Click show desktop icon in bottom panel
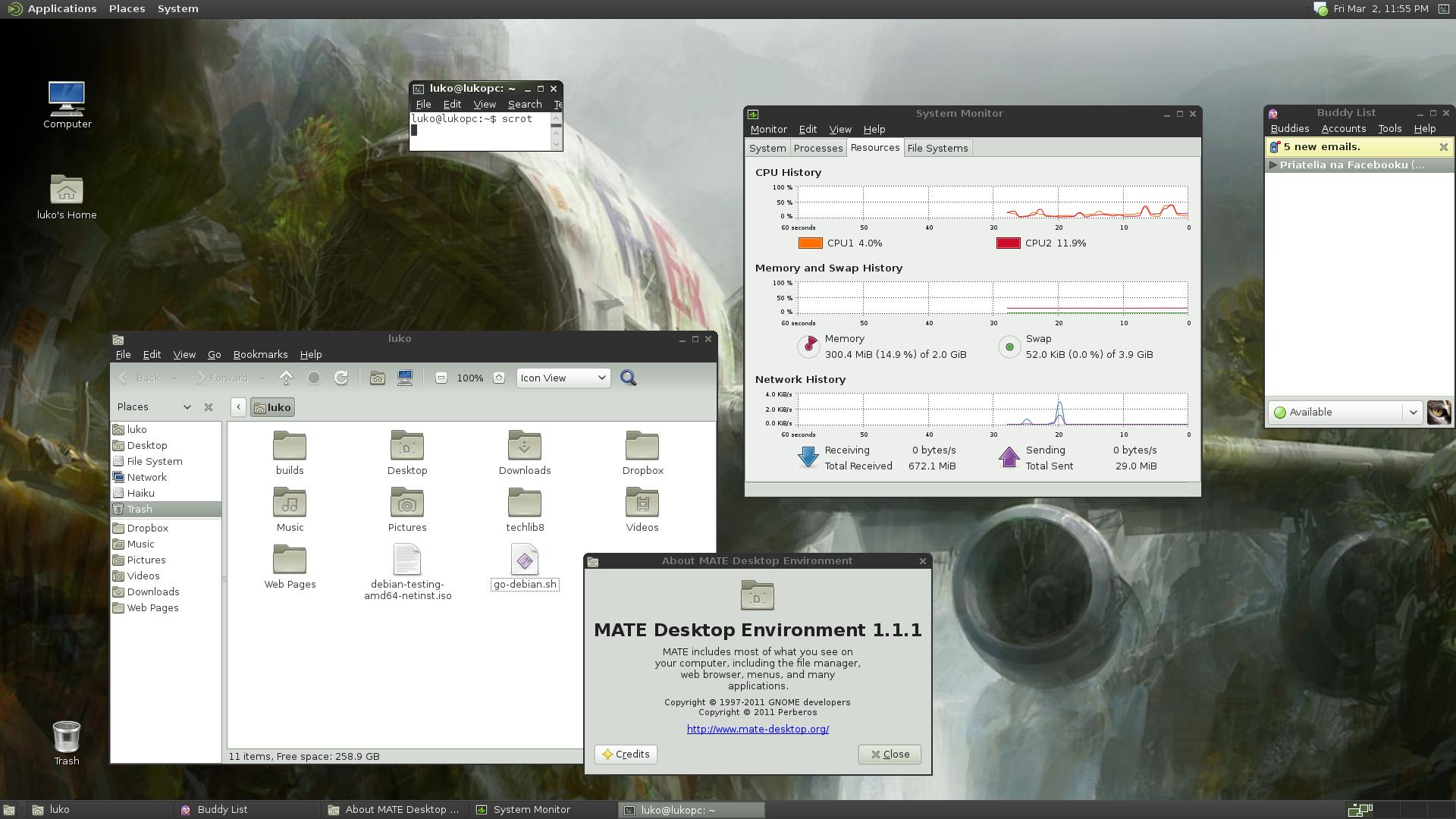Viewport: 1456px width, 819px height. point(8,810)
